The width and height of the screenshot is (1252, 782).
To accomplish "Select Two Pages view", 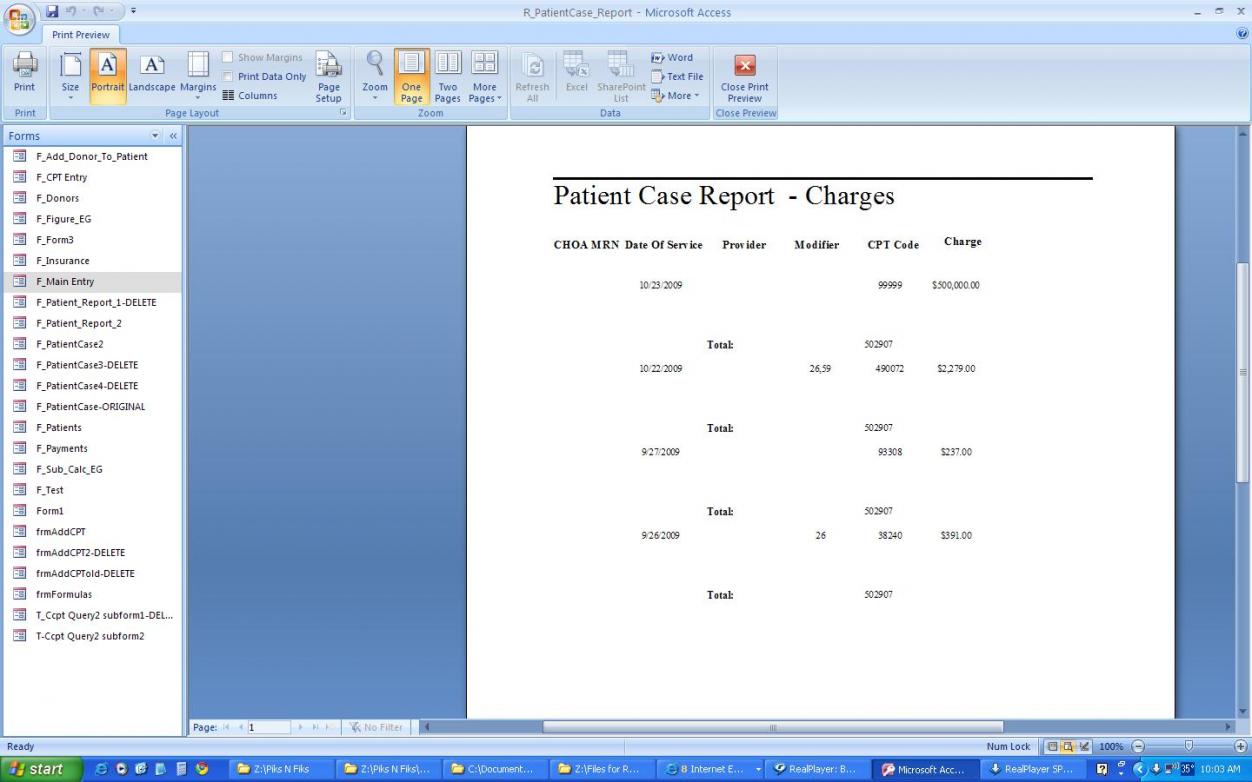I will coord(448,75).
